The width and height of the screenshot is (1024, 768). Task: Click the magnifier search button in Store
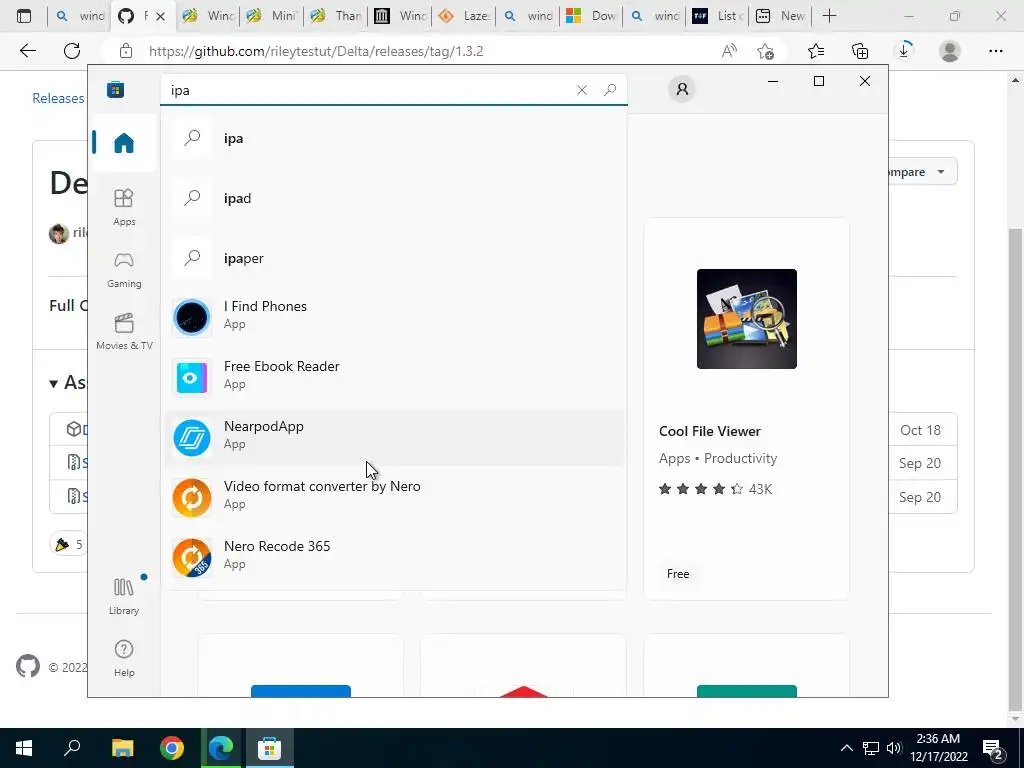[610, 90]
